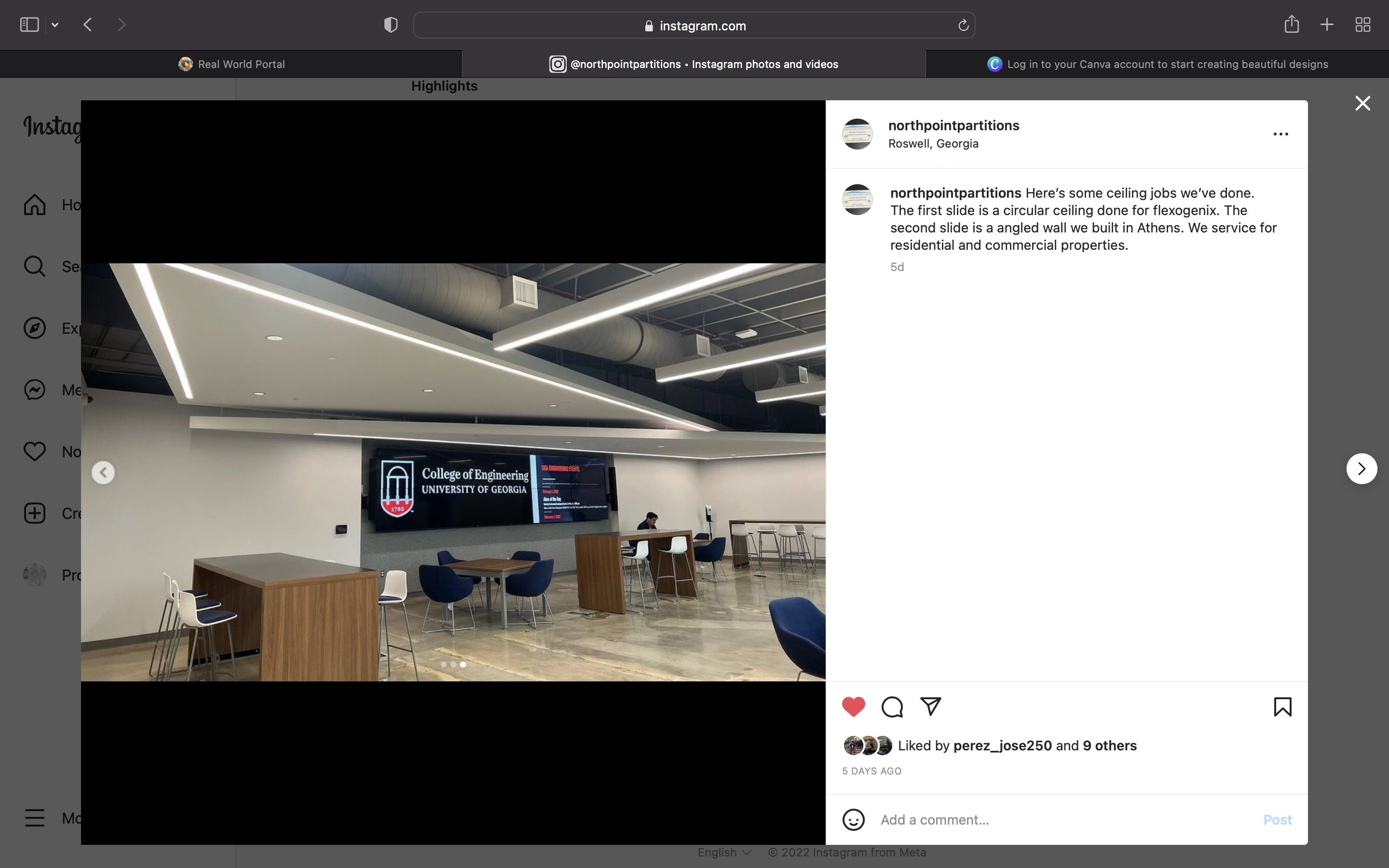Screen dimensions: 1389x868
Task: Open the three-dots post options menu
Action: [1280, 135]
